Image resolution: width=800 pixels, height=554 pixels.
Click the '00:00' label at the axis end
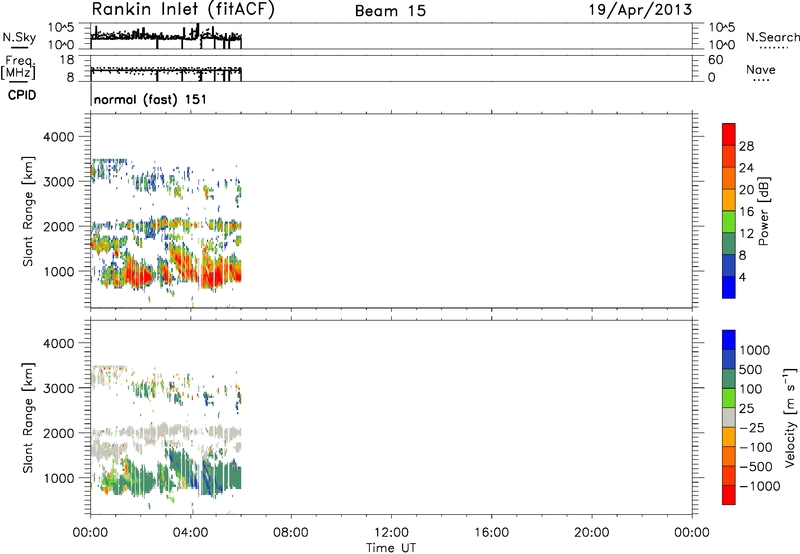pos(692,533)
